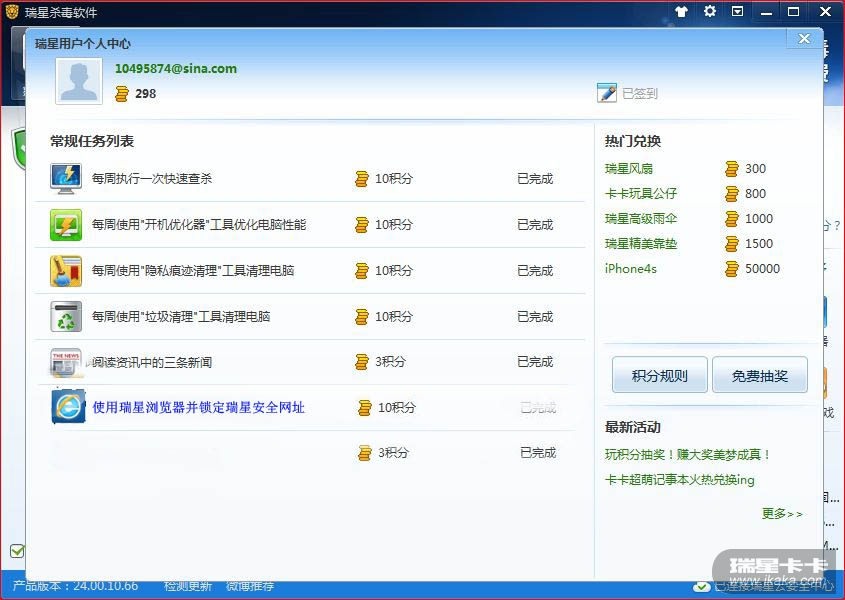Click the 更多>> link
This screenshot has width=845, height=600.
coord(782,514)
